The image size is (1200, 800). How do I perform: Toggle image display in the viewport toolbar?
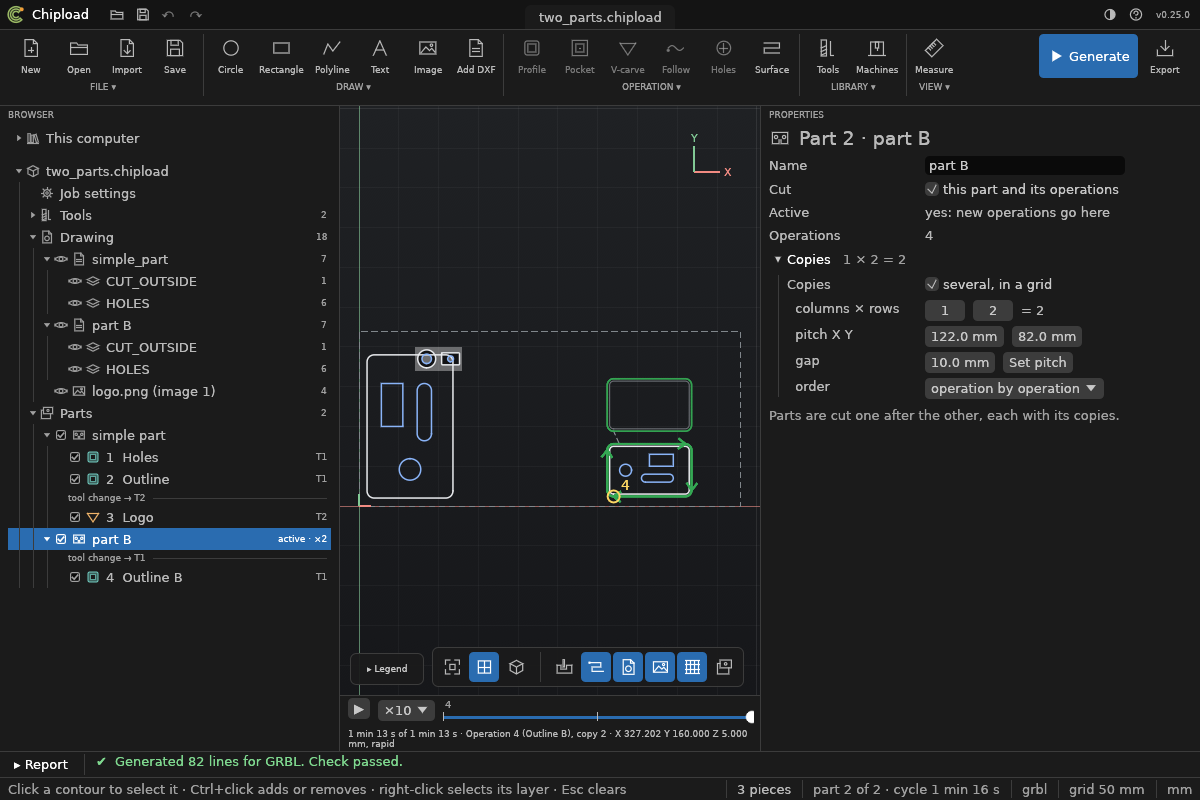(x=660, y=667)
